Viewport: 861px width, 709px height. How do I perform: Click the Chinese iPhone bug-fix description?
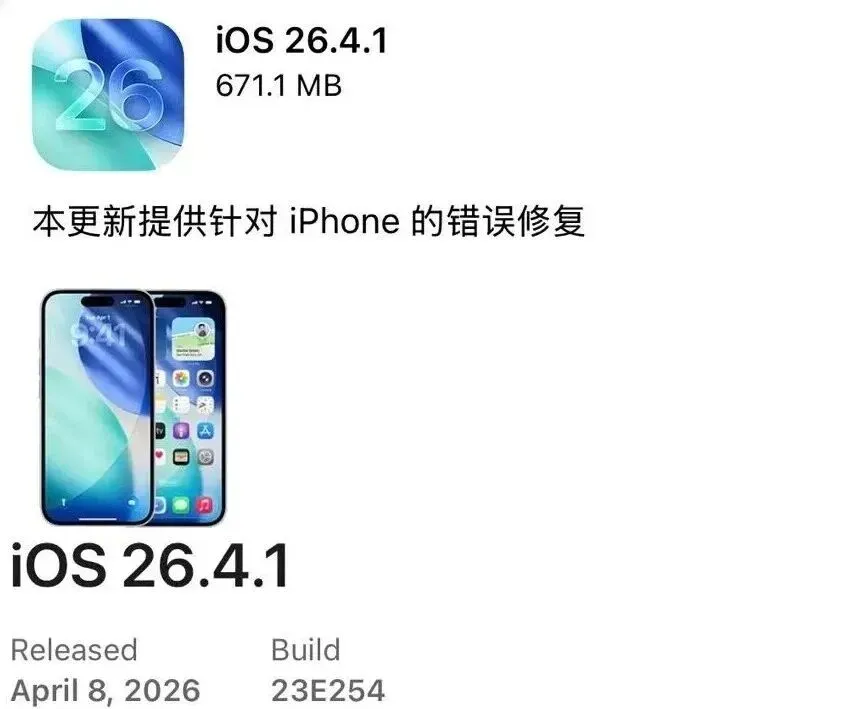point(309,222)
